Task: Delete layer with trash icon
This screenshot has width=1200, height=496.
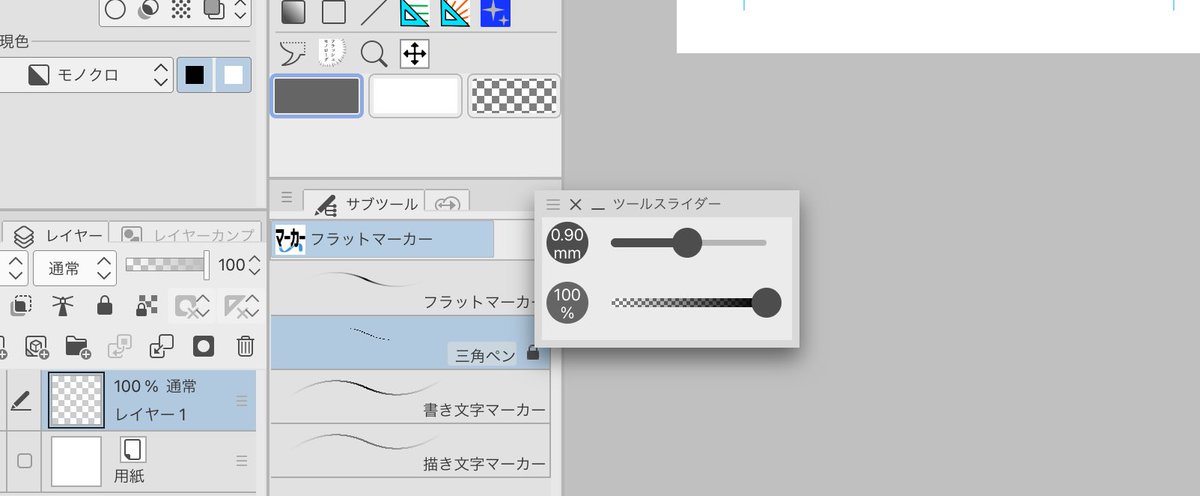Action: (245, 346)
